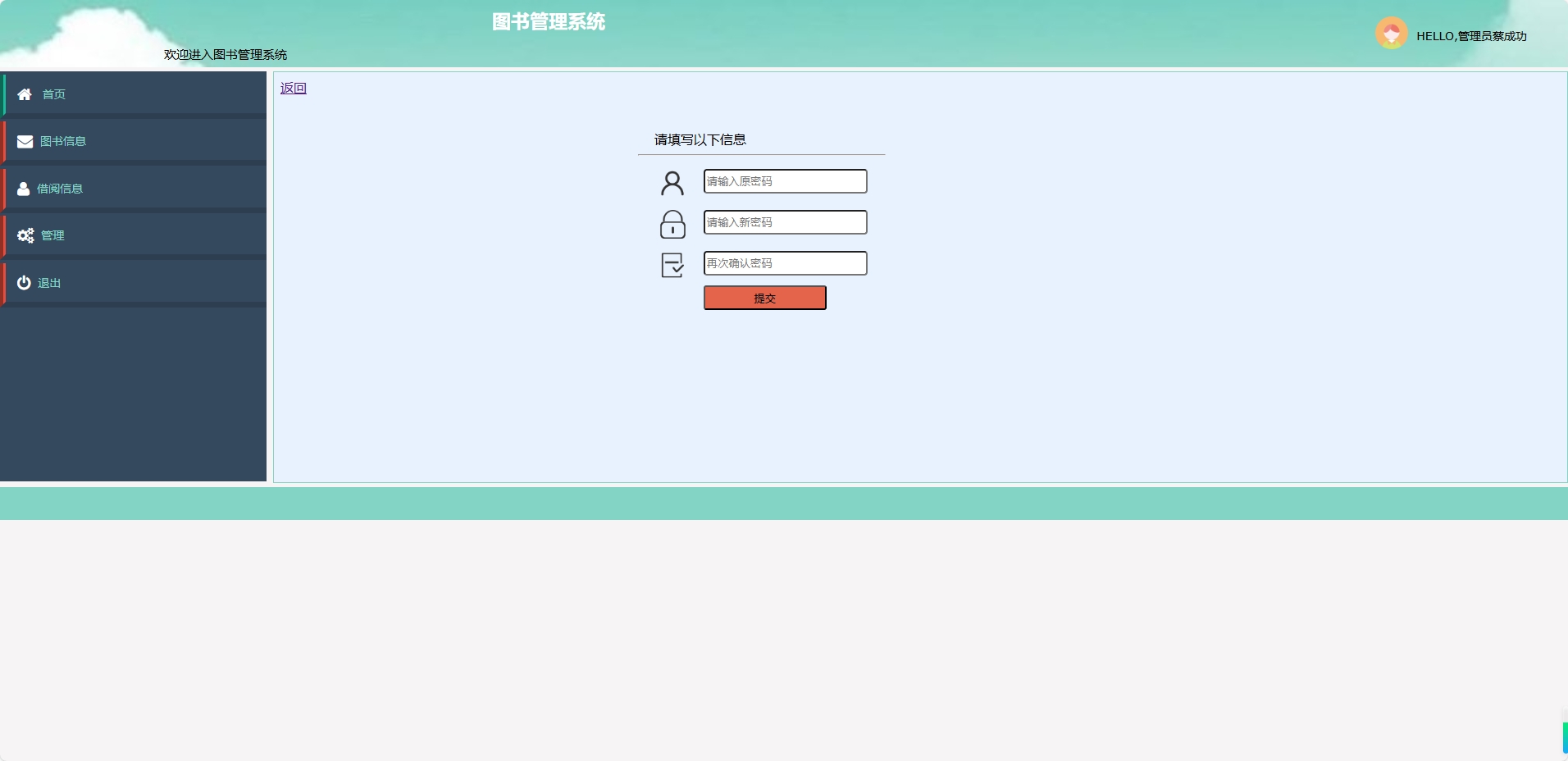Click the user icon for 借阅信息
Image resolution: width=1568 pixels, height=761 pixels.
pyautogui.click(x=24, y=189)
